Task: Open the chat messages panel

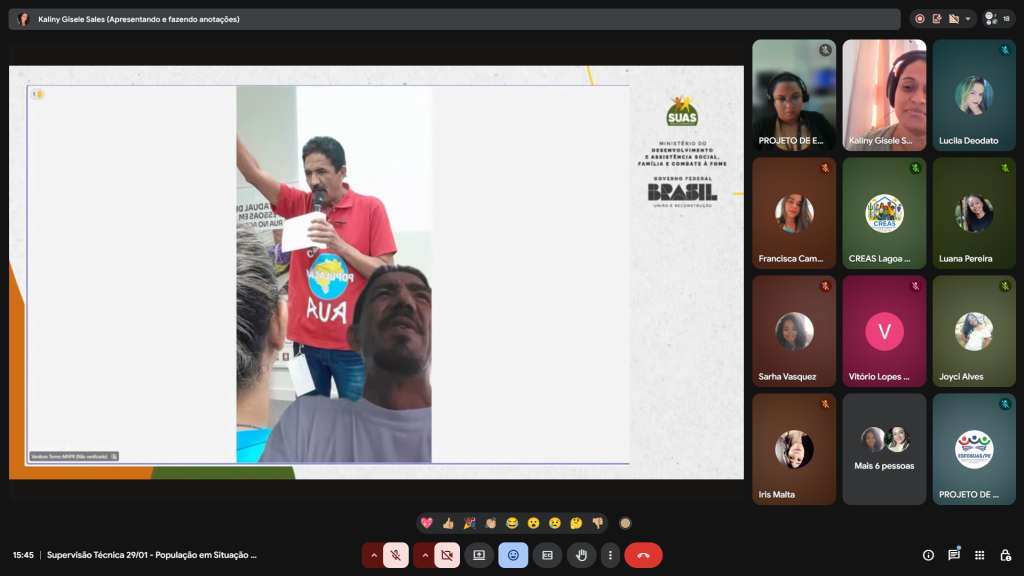Action: click(x=954, y=555)
